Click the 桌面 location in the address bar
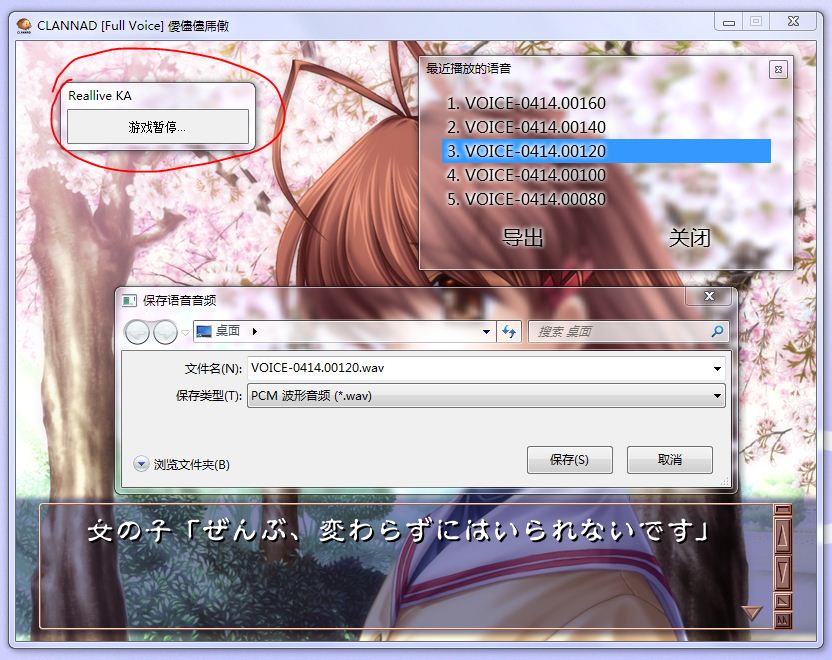 pyautogui.click(x=228, y=331)
